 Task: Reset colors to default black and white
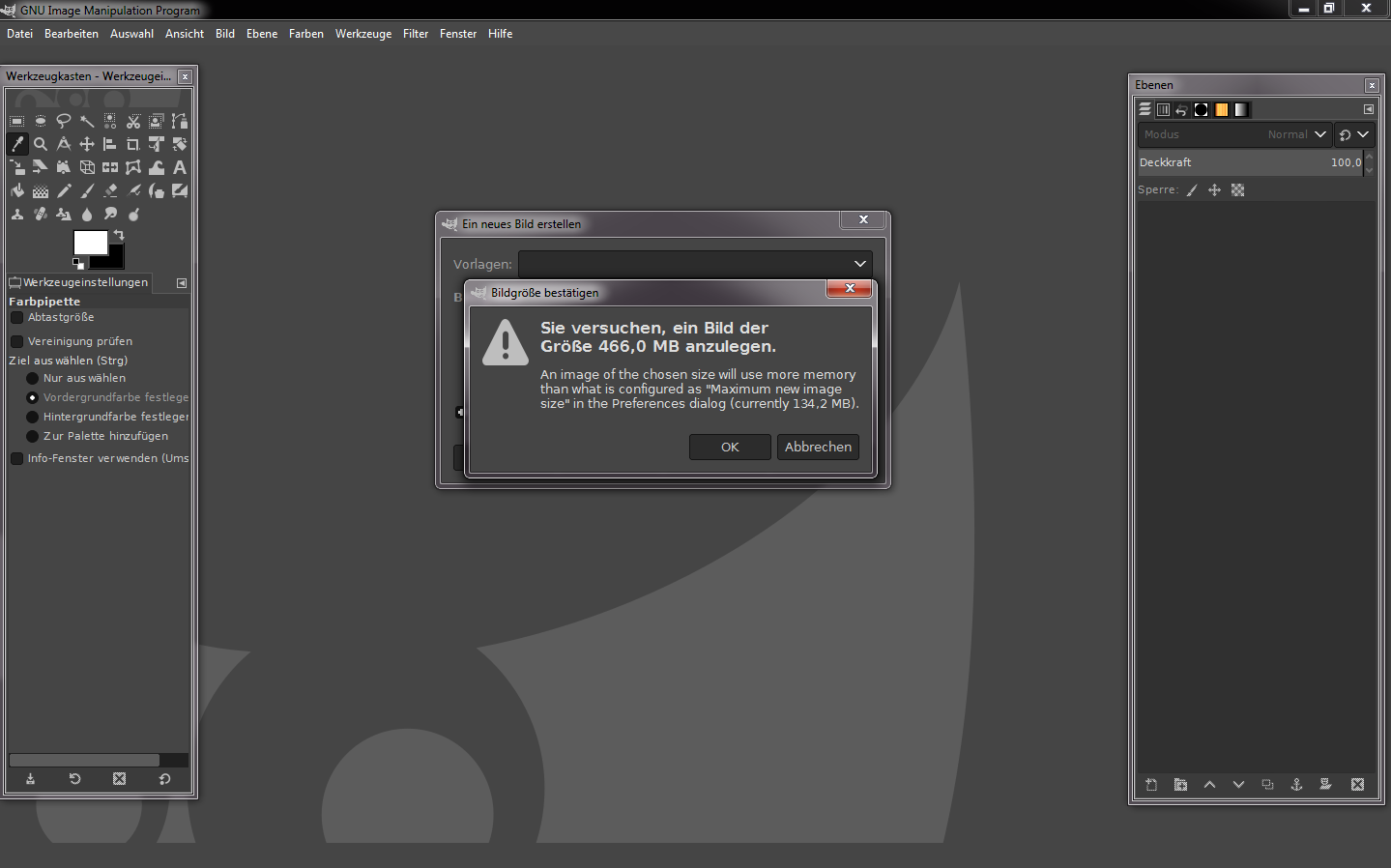pos(78,263)
